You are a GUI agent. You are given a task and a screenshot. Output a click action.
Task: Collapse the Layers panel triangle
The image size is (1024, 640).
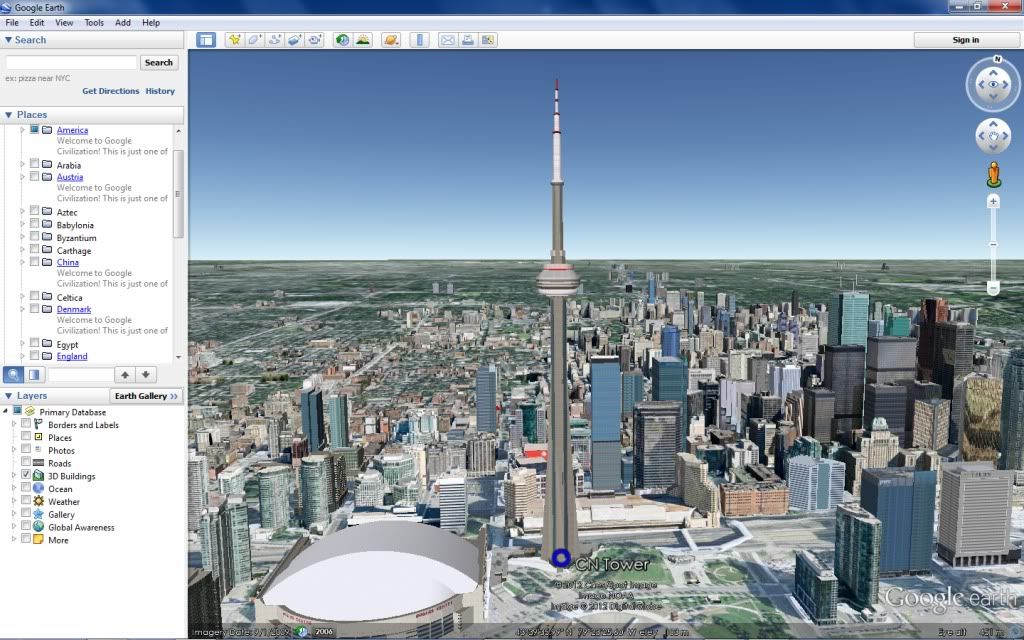coord(8,396)
